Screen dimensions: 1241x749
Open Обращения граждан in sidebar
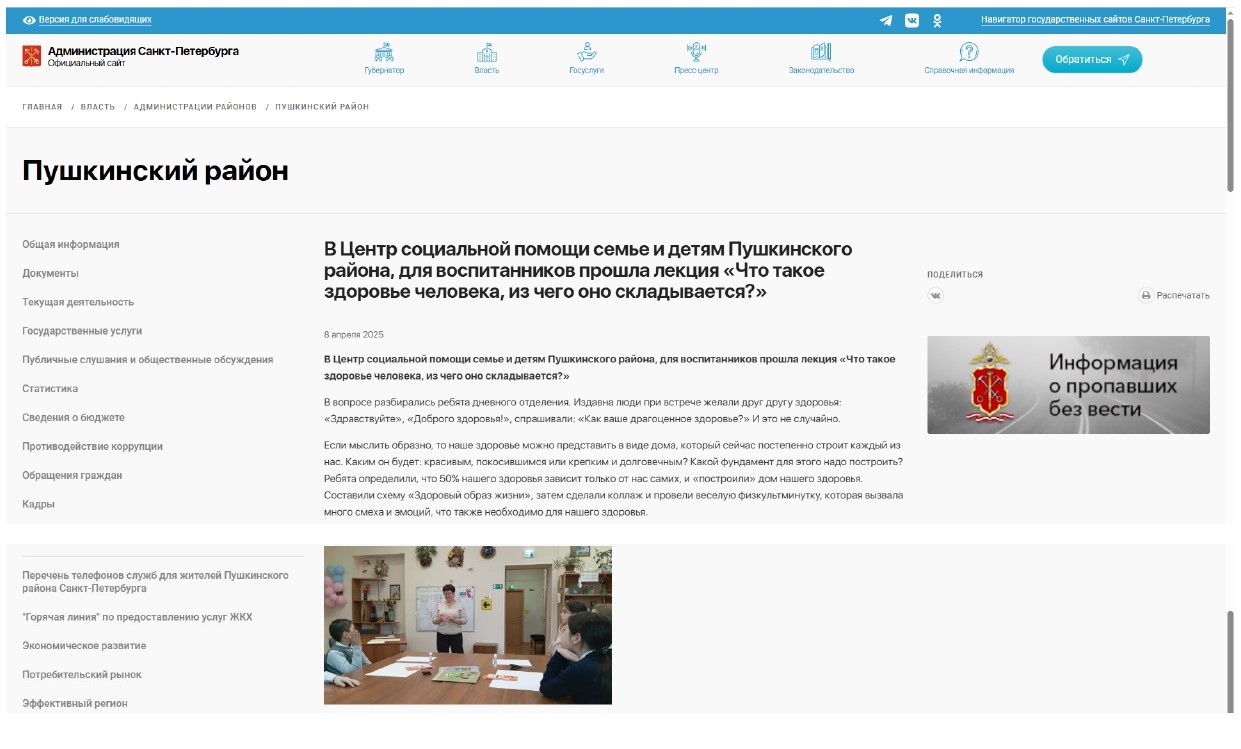point(72,476)
